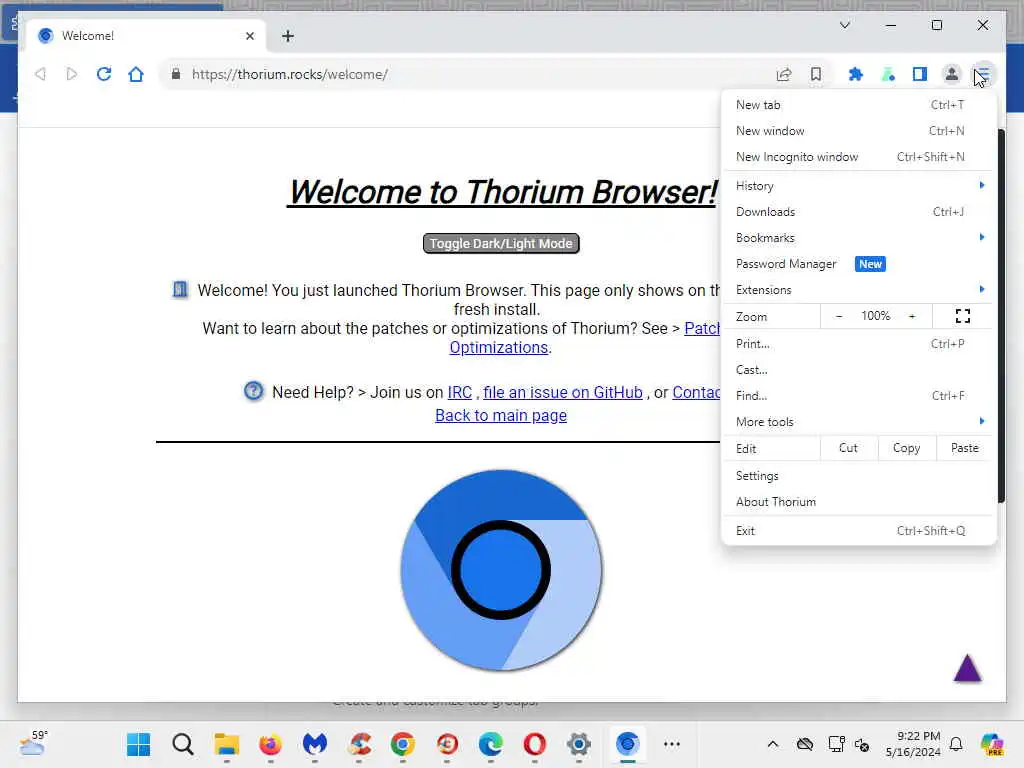Open file an issue on GitHub link

coord(563,392)
